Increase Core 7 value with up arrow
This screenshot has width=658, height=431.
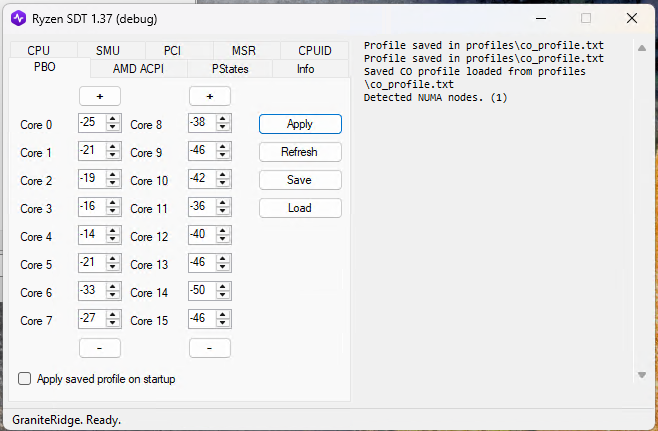[112, 316]
